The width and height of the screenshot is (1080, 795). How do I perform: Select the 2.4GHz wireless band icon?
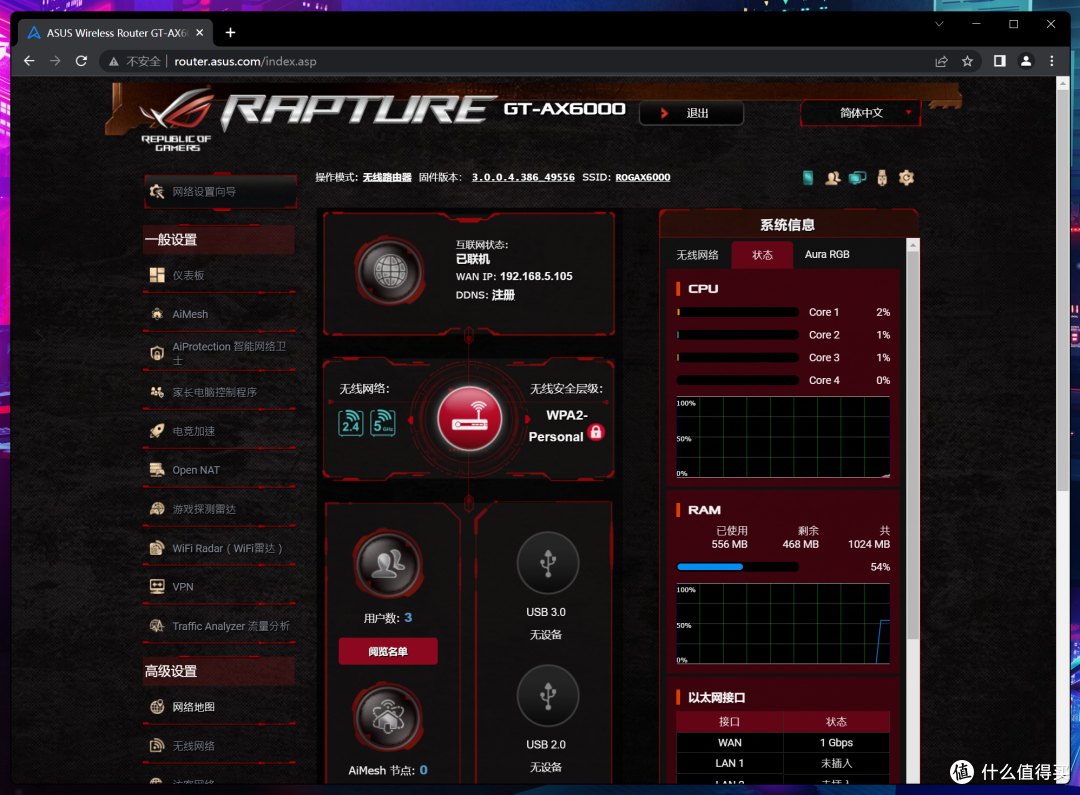tap(350, 423)
